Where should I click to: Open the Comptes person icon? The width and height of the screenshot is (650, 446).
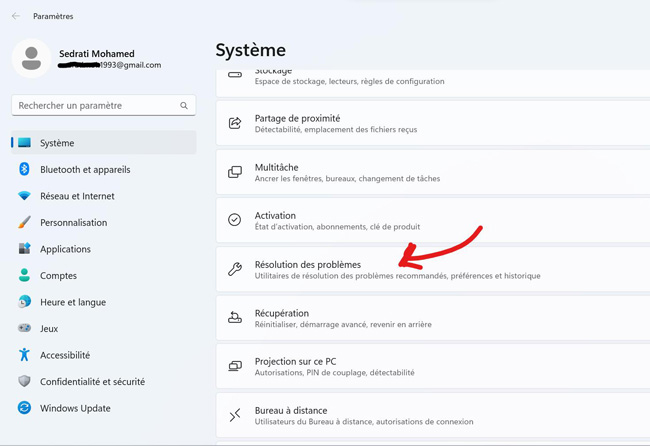pyautogui.click(x=24, y=275)
